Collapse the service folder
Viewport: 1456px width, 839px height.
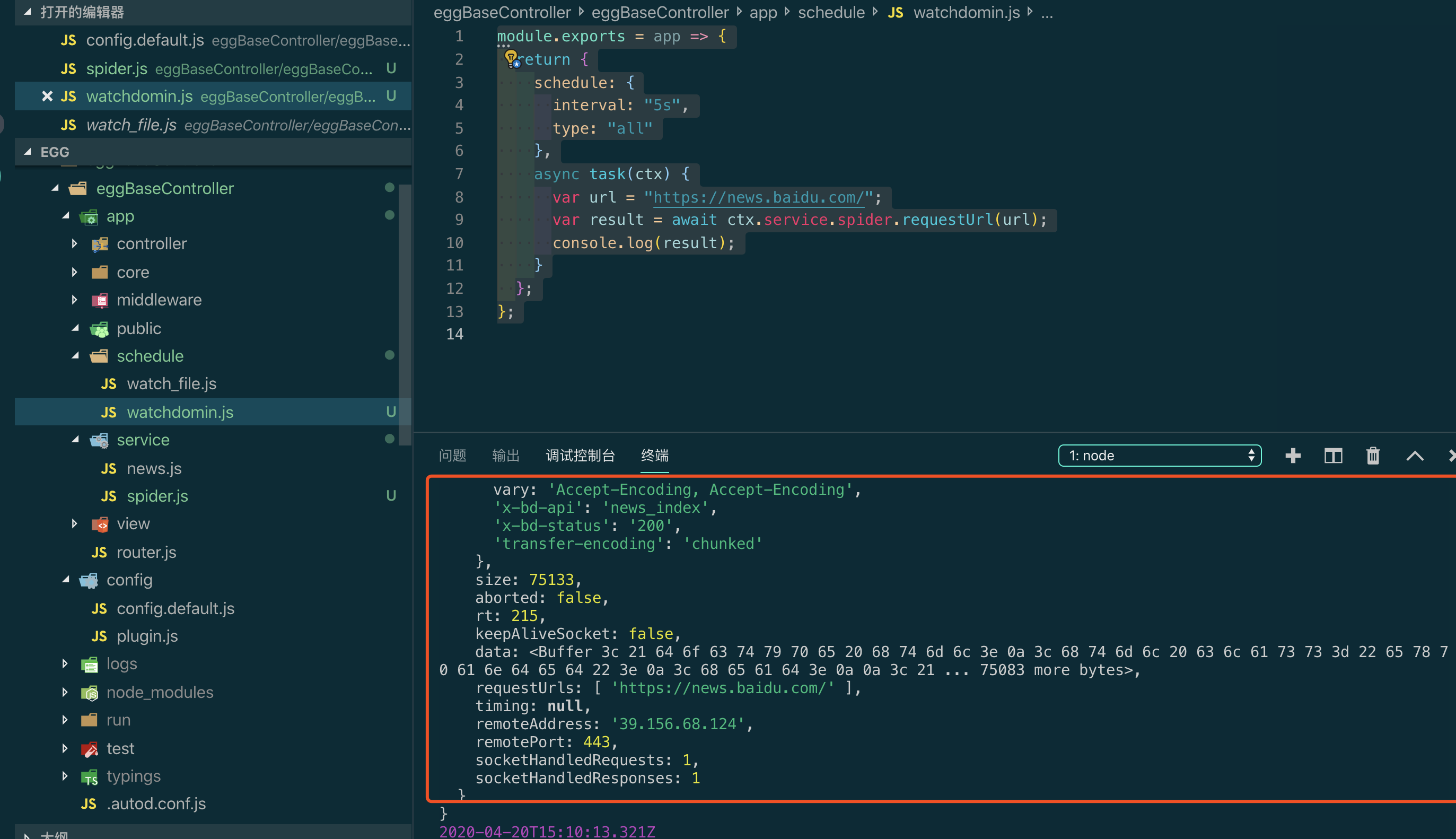click(75, 440)
